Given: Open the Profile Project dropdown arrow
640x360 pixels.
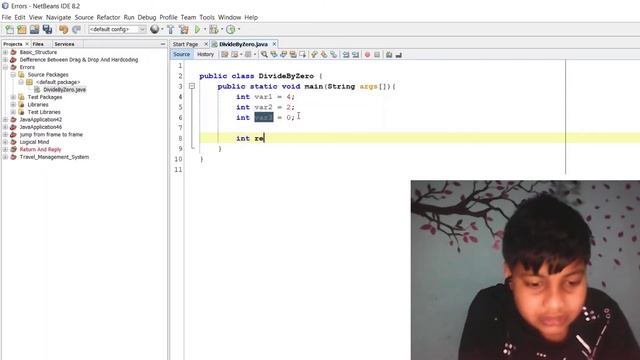Looking at the screenshot, I should tap(239, 29).
